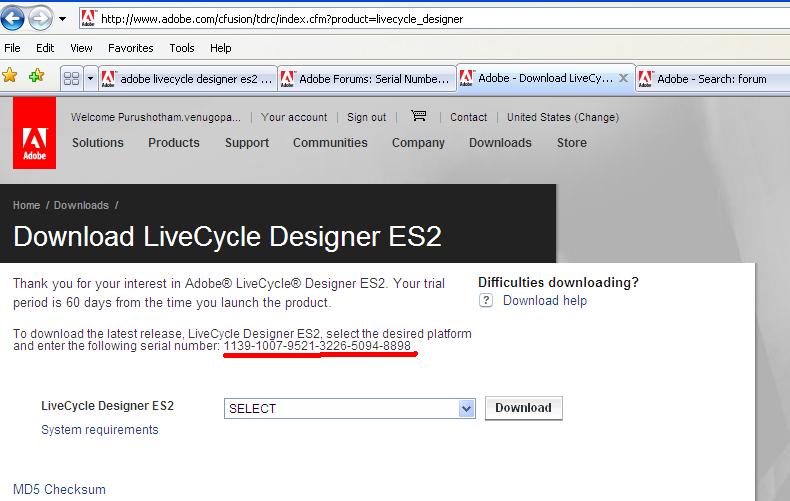Click the 'Sign out' link
The height and width of the screenshot is (501, 790).
pos(366,117)
